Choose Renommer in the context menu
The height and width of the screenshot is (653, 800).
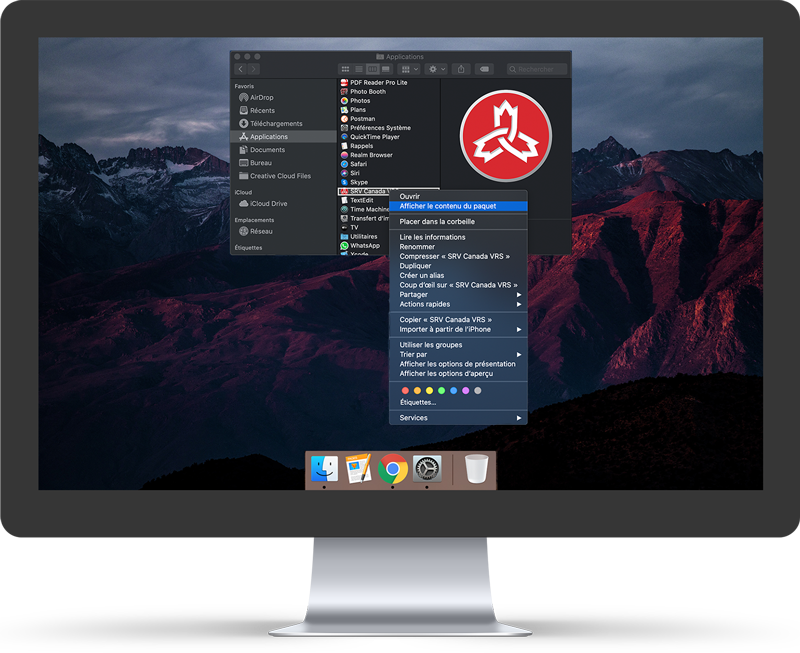[x=458, y=247]
